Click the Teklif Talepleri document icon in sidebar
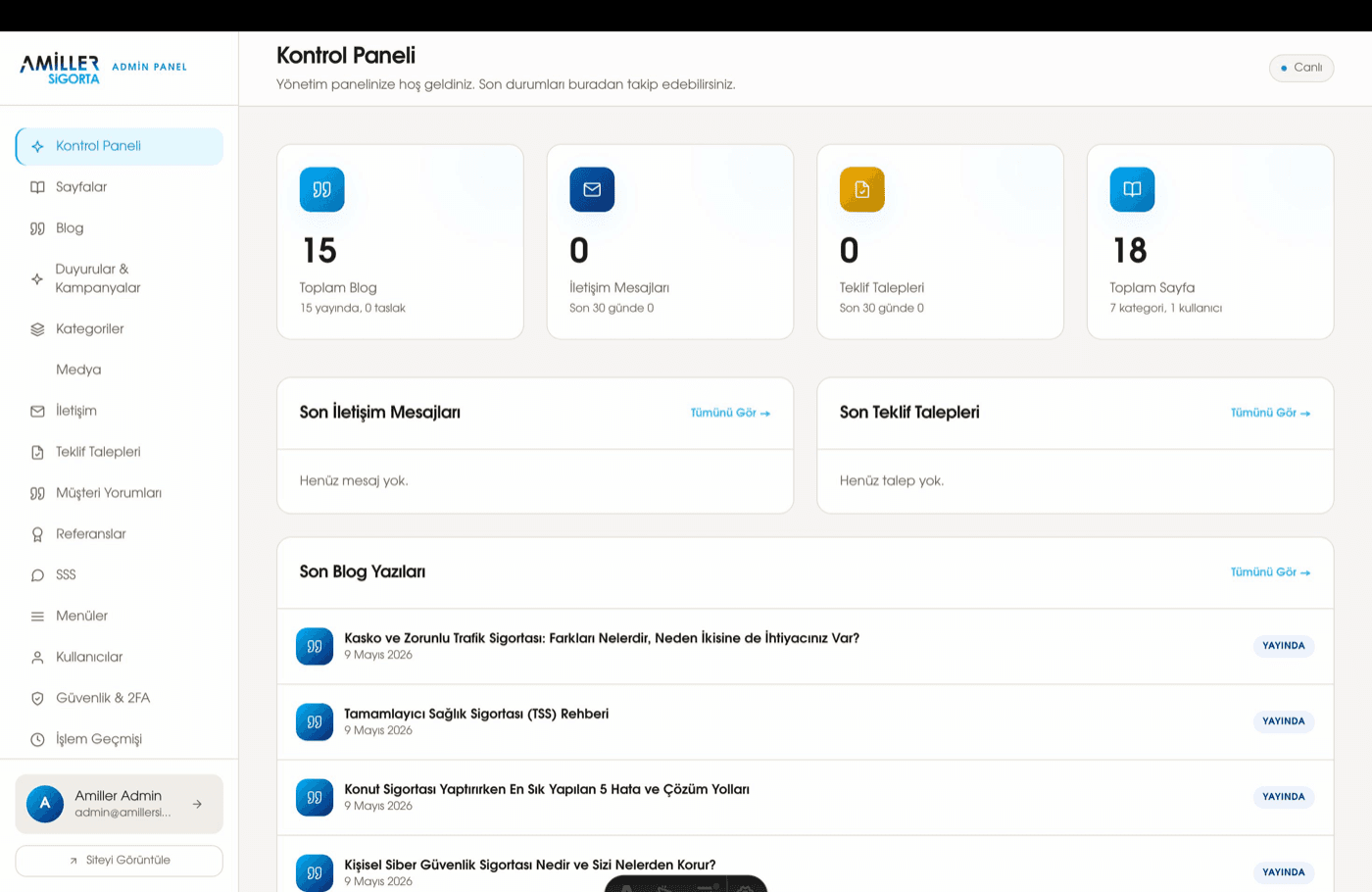This screenshot has width=1372, height=892. (37, 452)
